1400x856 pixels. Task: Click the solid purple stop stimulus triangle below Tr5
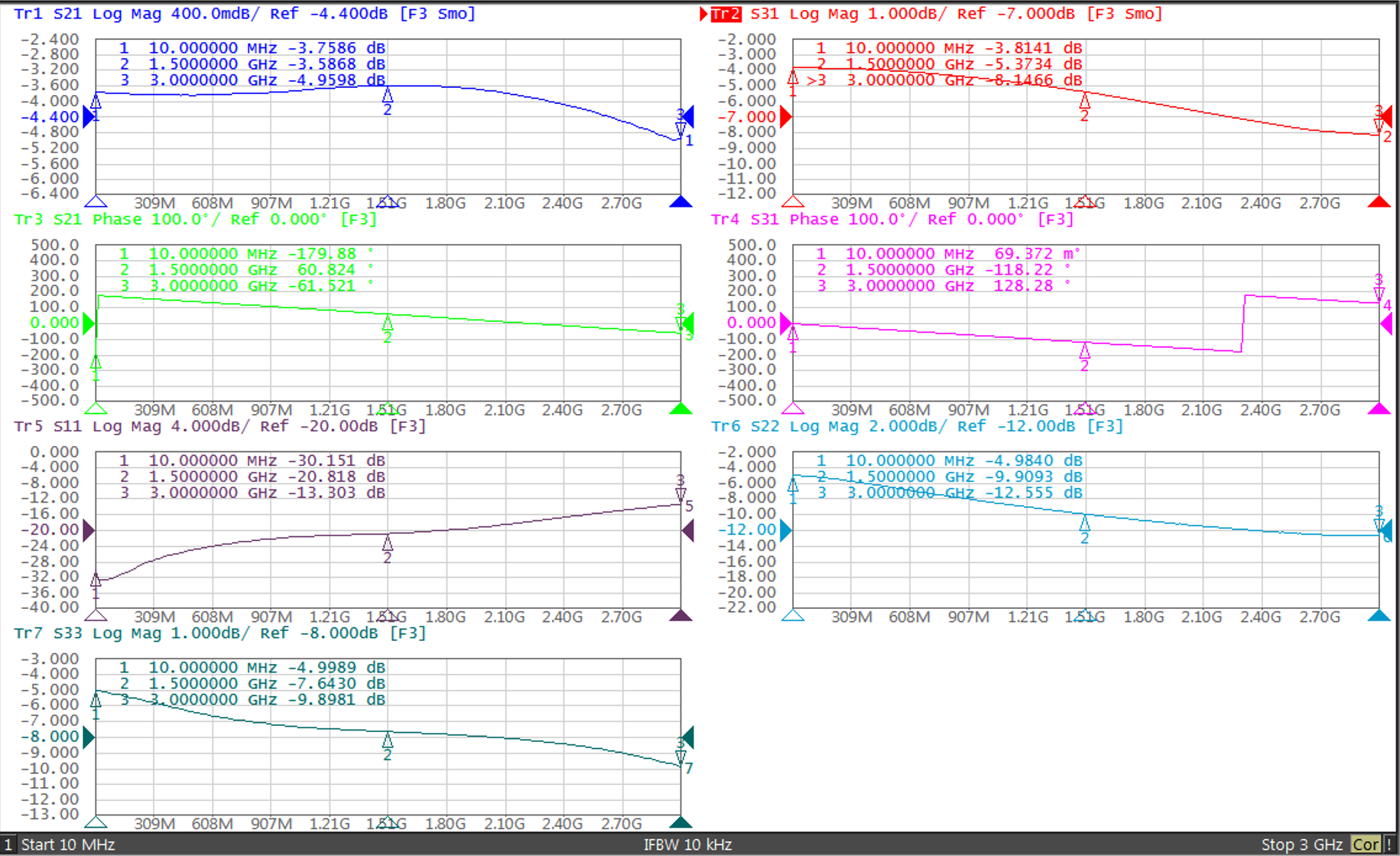[681, 616]
